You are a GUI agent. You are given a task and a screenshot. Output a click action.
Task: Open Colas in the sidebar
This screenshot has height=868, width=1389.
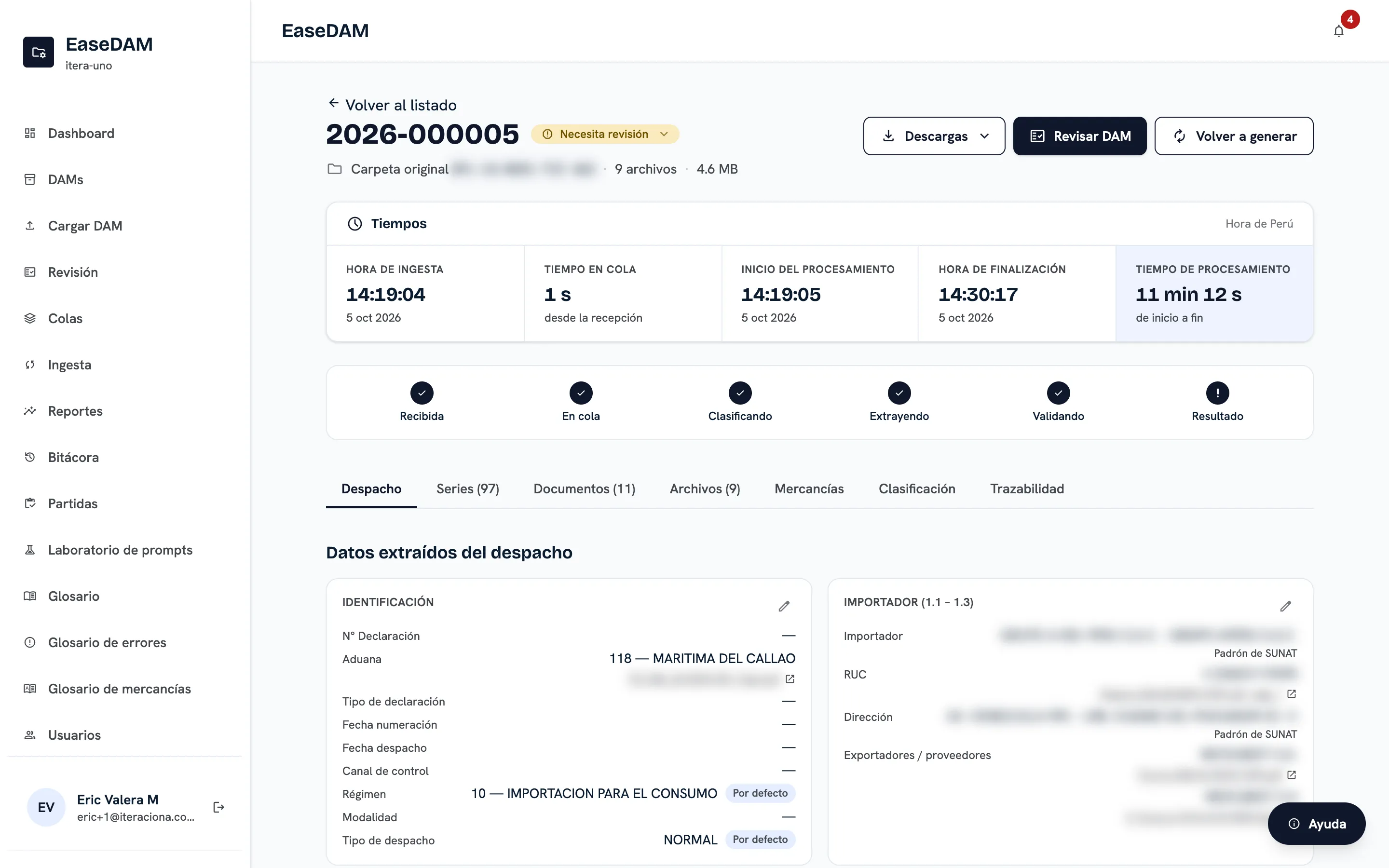point(125,319)
